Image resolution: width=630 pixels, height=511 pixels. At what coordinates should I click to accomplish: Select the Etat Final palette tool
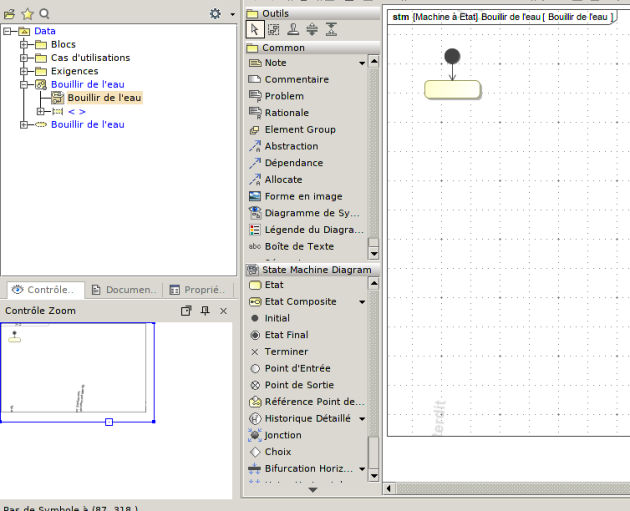coord(286,335)
